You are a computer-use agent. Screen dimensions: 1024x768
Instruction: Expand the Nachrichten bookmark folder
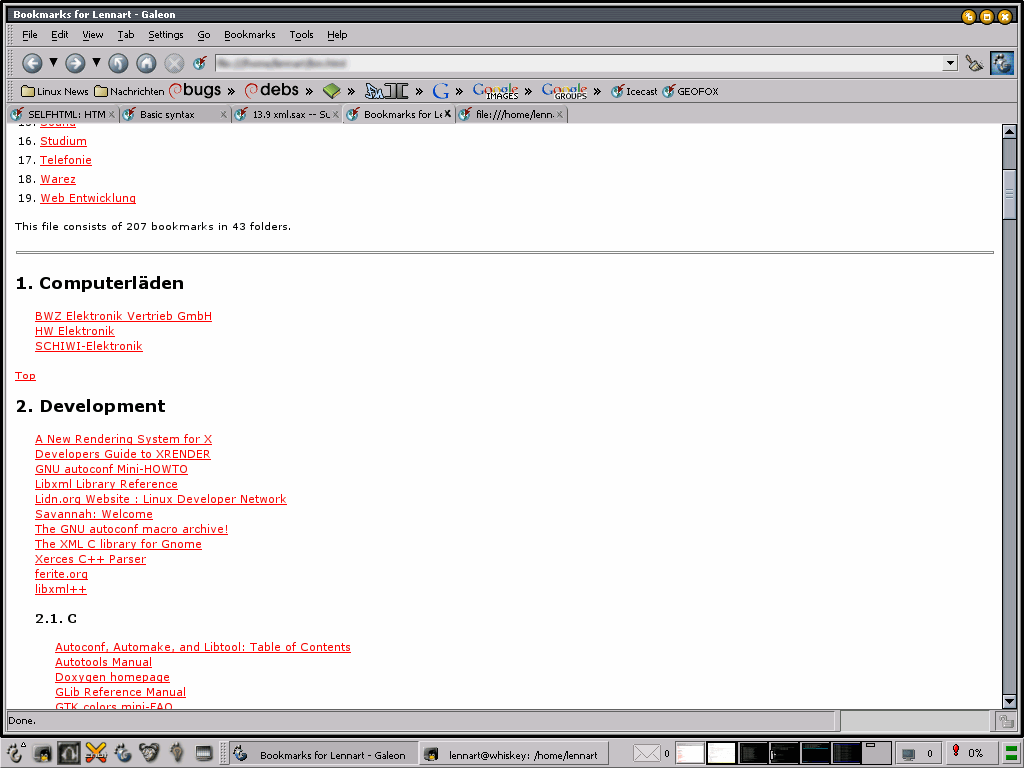[129, 91]
